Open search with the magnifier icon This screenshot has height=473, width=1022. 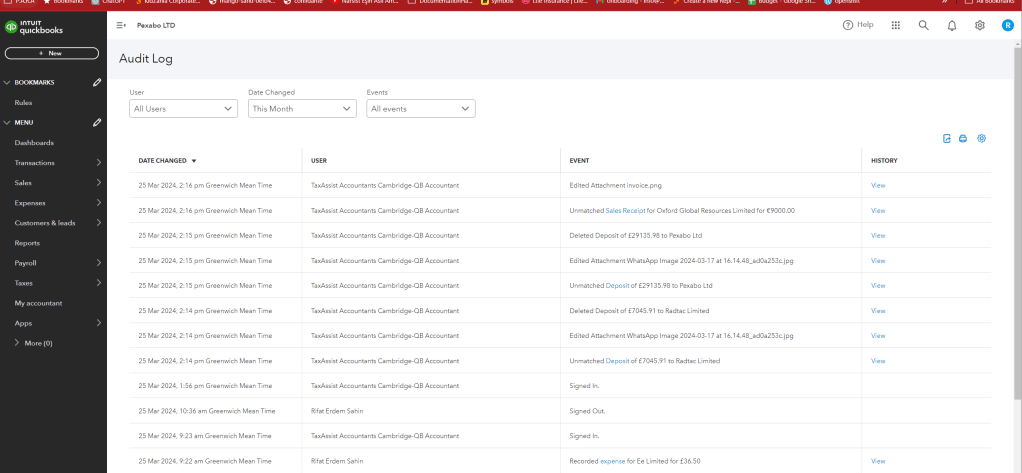(x=924, y=25)
